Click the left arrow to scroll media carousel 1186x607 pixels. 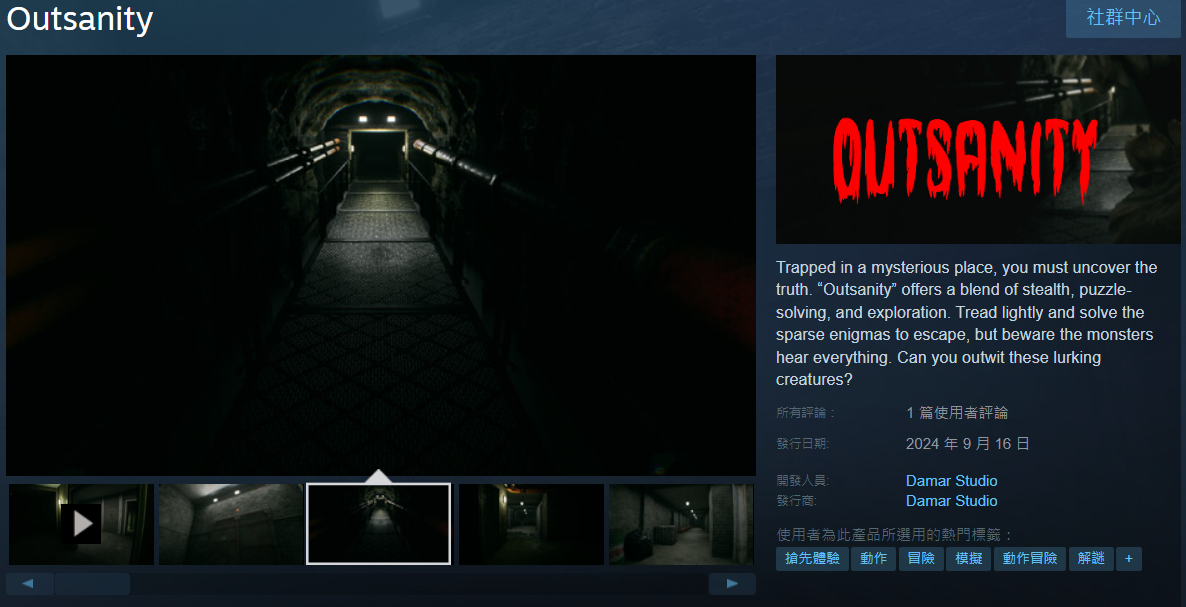pos(29,583)
